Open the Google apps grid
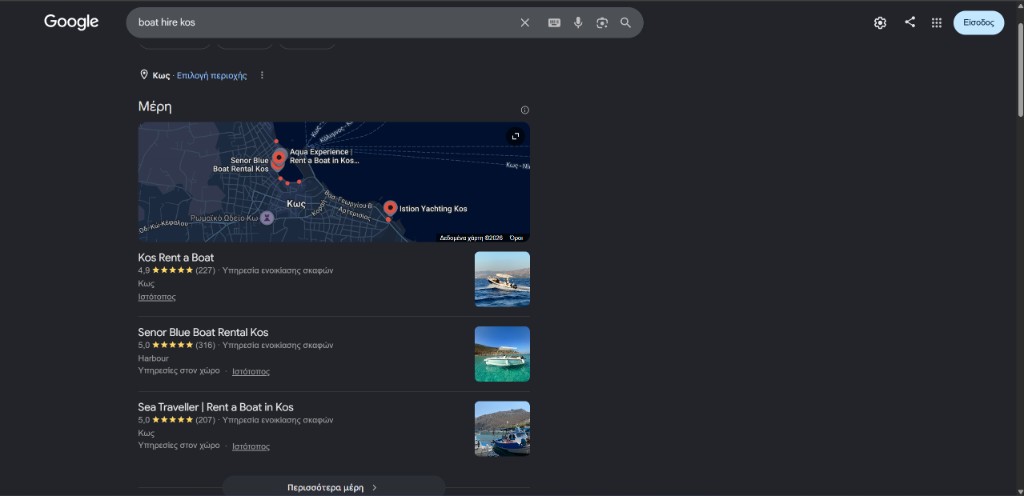 936,23
